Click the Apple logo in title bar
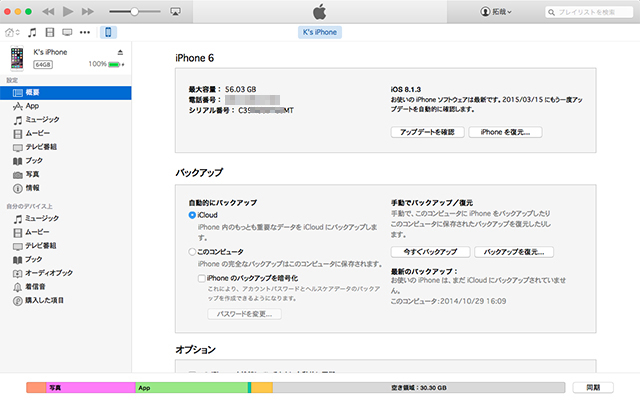This screenshot has height=402, width=640. [x=320, y=12]
